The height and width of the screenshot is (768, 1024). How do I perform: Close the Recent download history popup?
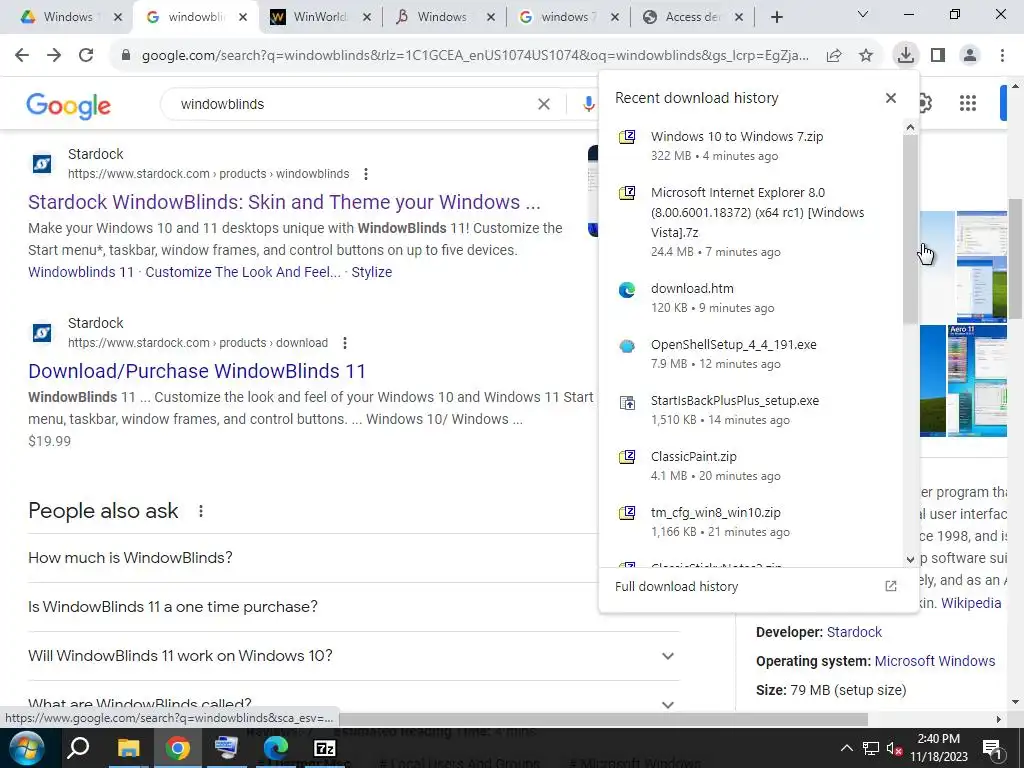[x=891, y=98]
